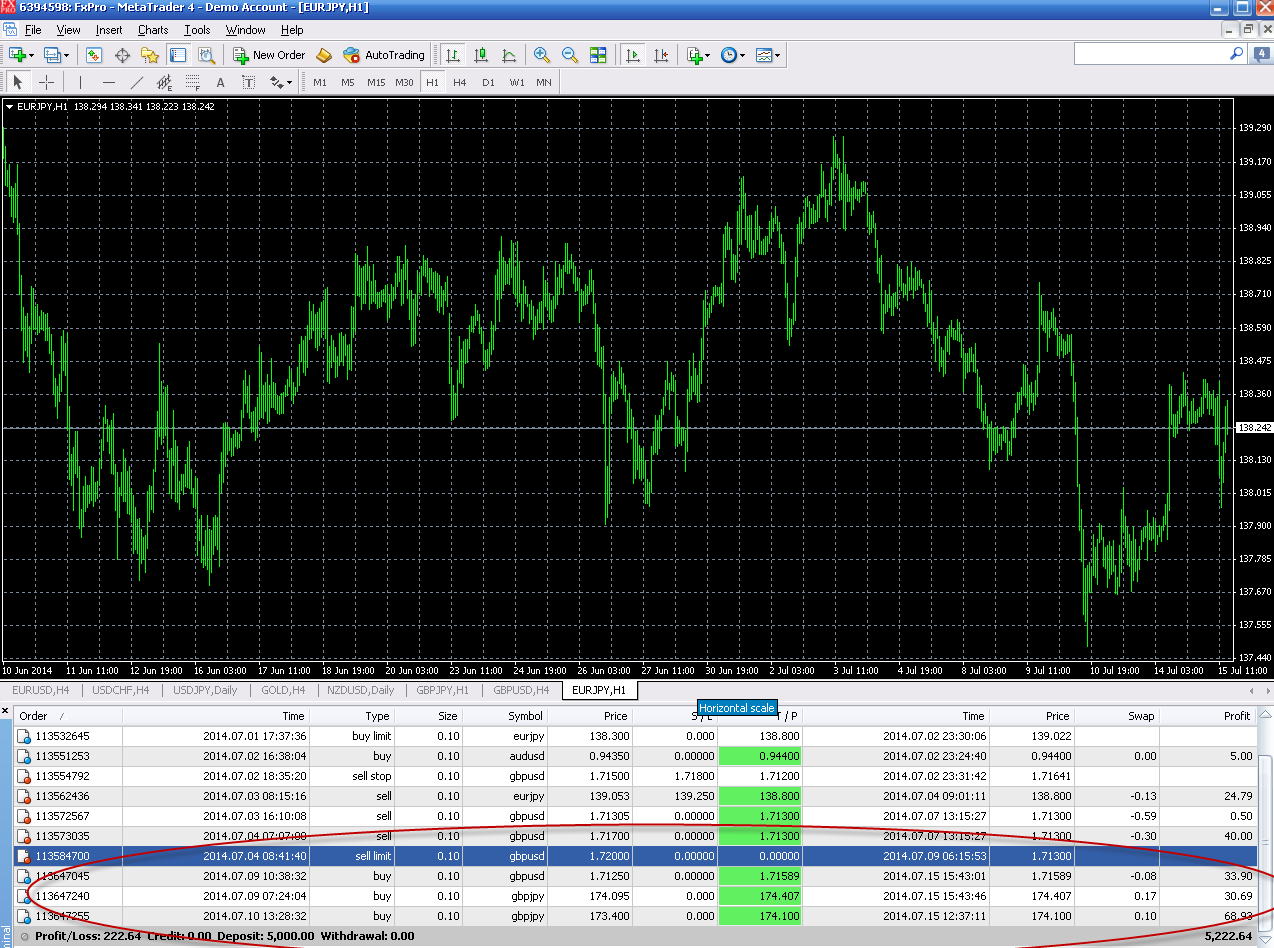Expand the Templates dropdown arrow

coord(778,55)
